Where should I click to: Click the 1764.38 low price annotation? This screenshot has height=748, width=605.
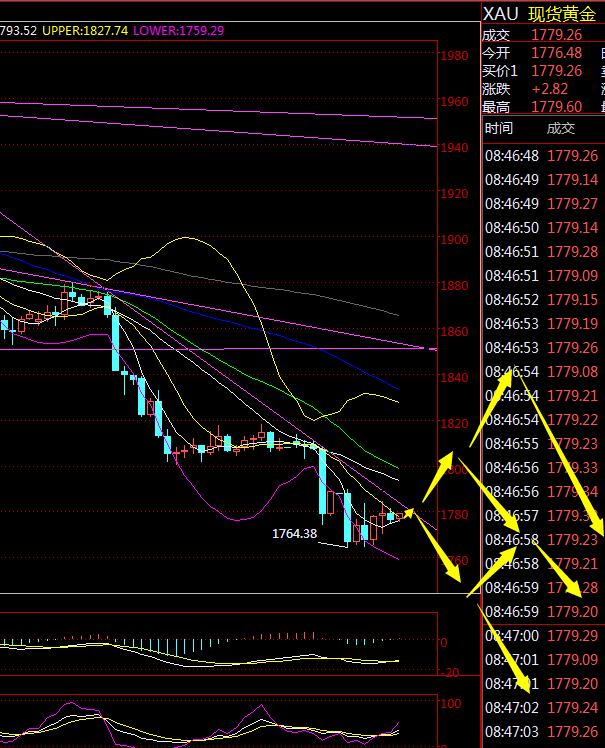pyautogui.click(x=294, y=534)
